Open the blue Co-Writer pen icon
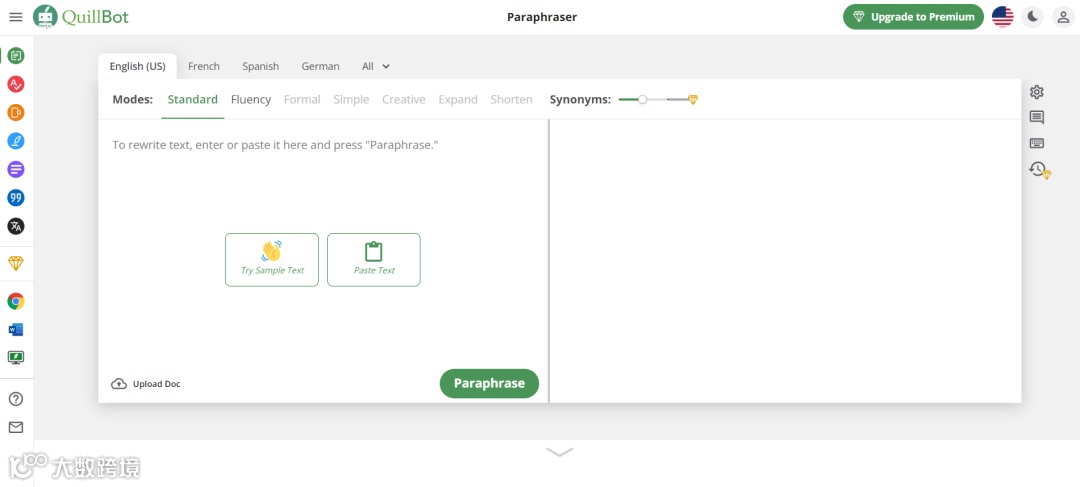This screenshot has height=487, width=1080. 16,141
